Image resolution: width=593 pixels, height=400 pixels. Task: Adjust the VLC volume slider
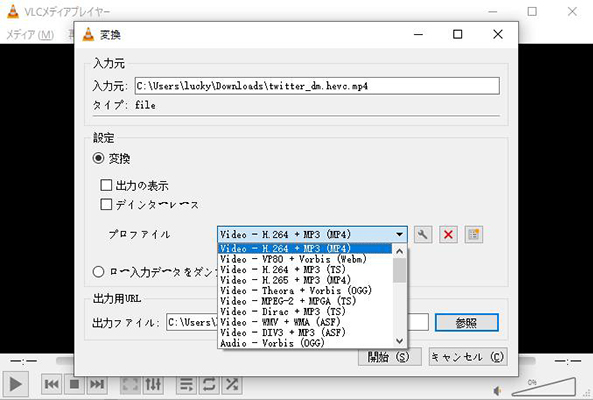point(544,387)
